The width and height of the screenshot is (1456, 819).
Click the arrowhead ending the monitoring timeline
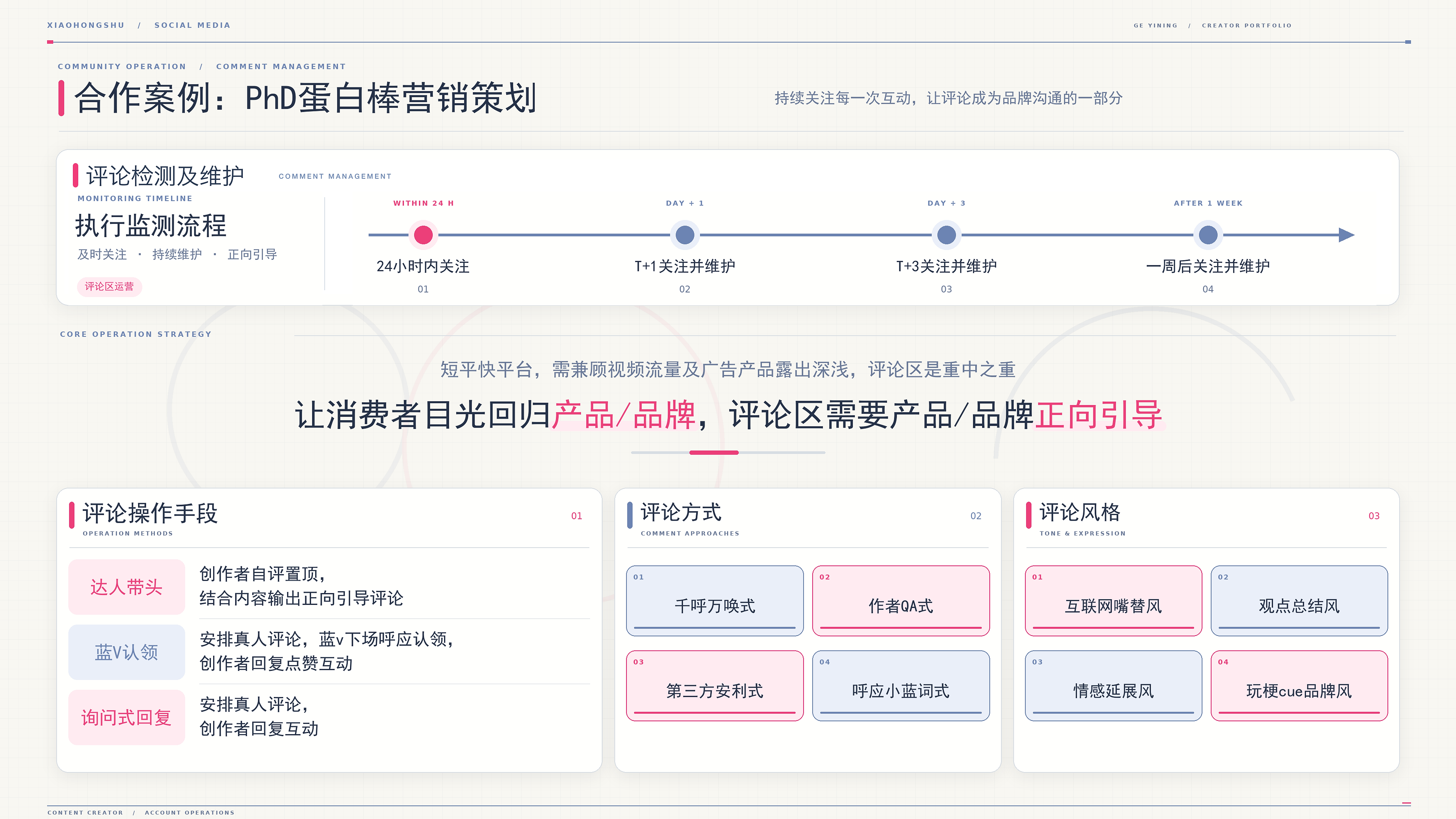1347,235
